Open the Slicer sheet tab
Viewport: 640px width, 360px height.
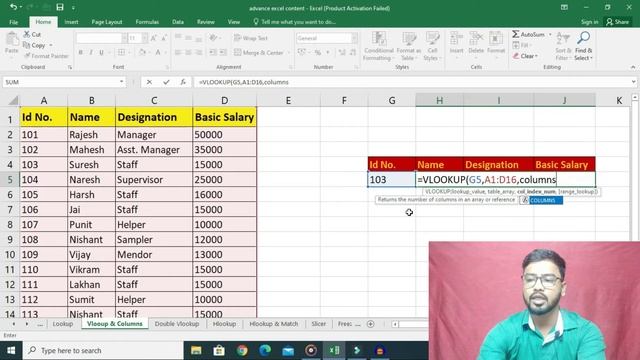[318, 324]
